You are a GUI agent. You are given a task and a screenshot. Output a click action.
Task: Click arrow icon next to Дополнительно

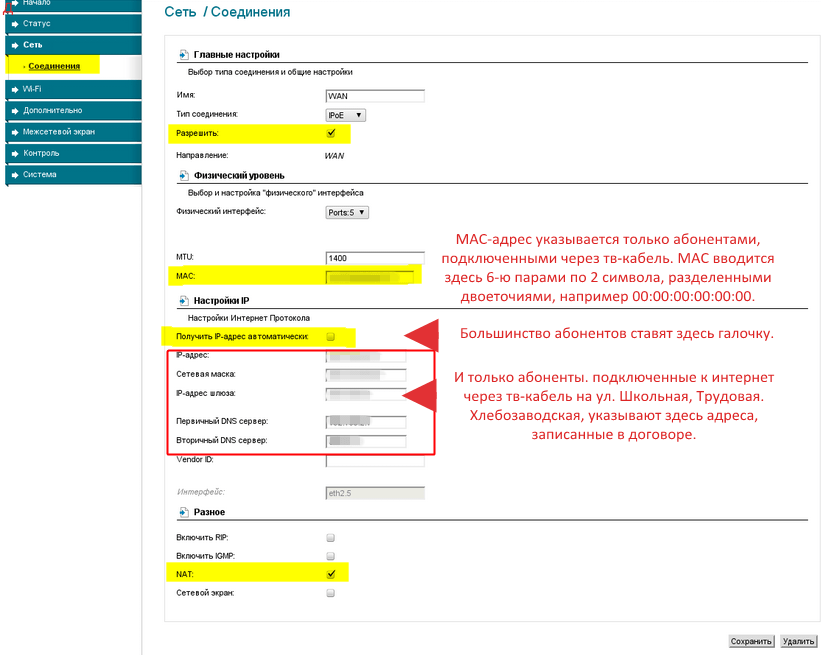[x=14, y=111]
